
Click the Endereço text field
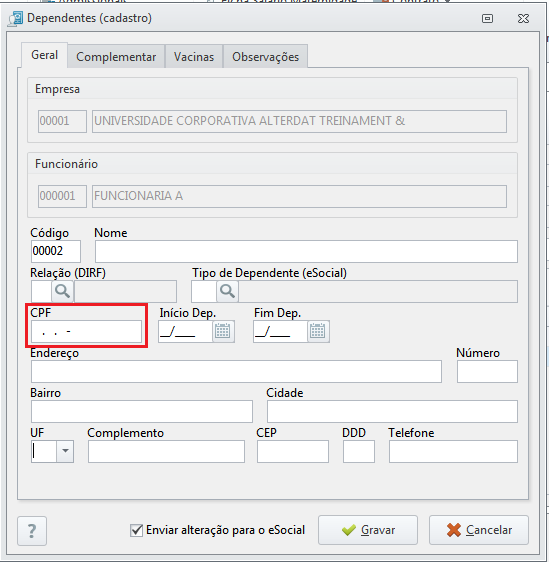click(x=236, y=372)
